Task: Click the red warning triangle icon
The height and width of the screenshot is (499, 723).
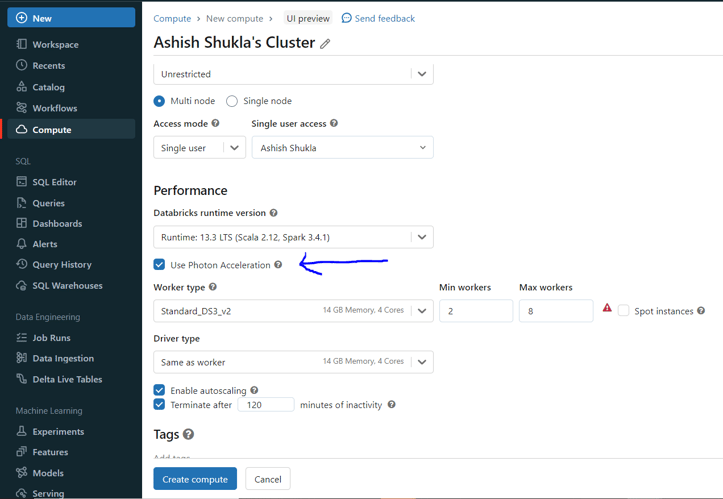Action: pos(607,308)
